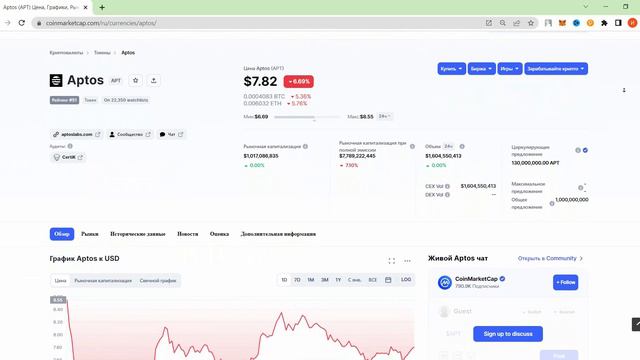Click the verified checkmark by circulating supply
640x360 pixels.
click(x=585, y=150)
